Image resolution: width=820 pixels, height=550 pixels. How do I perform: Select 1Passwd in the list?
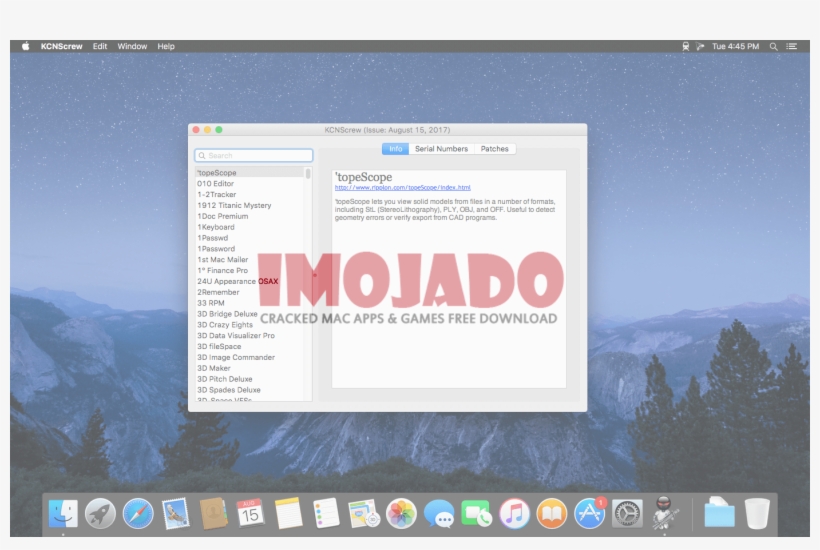point(250,238)
